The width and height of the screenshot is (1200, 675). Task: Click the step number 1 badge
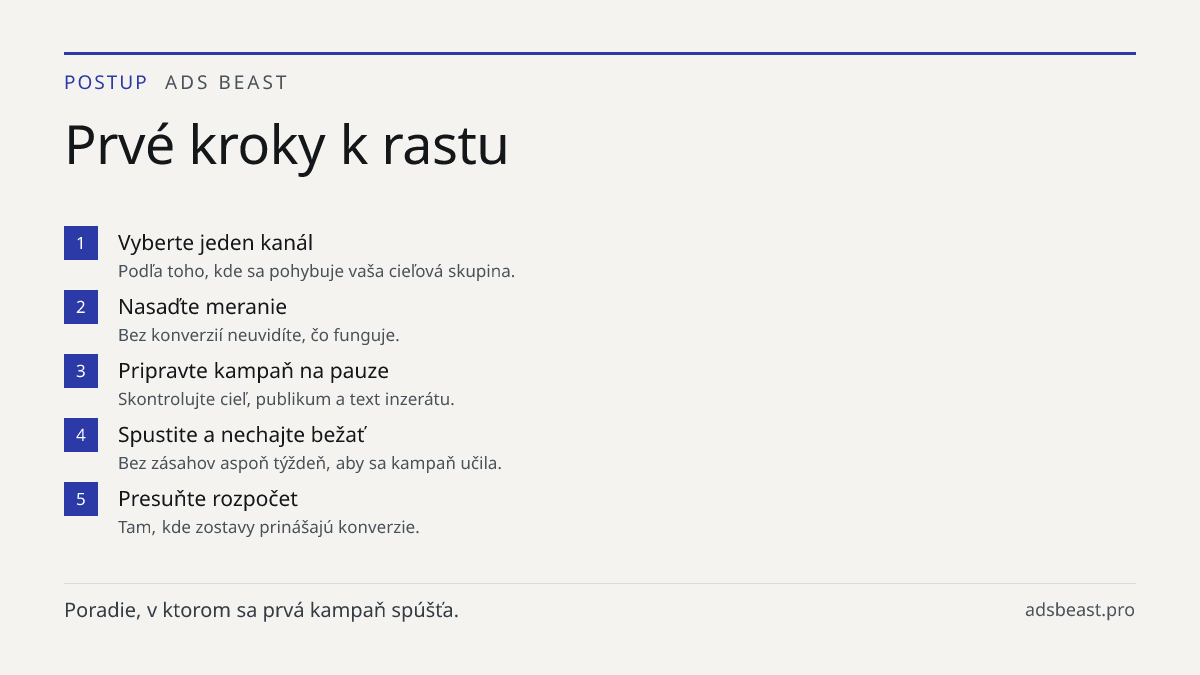(x=81, y=243)
